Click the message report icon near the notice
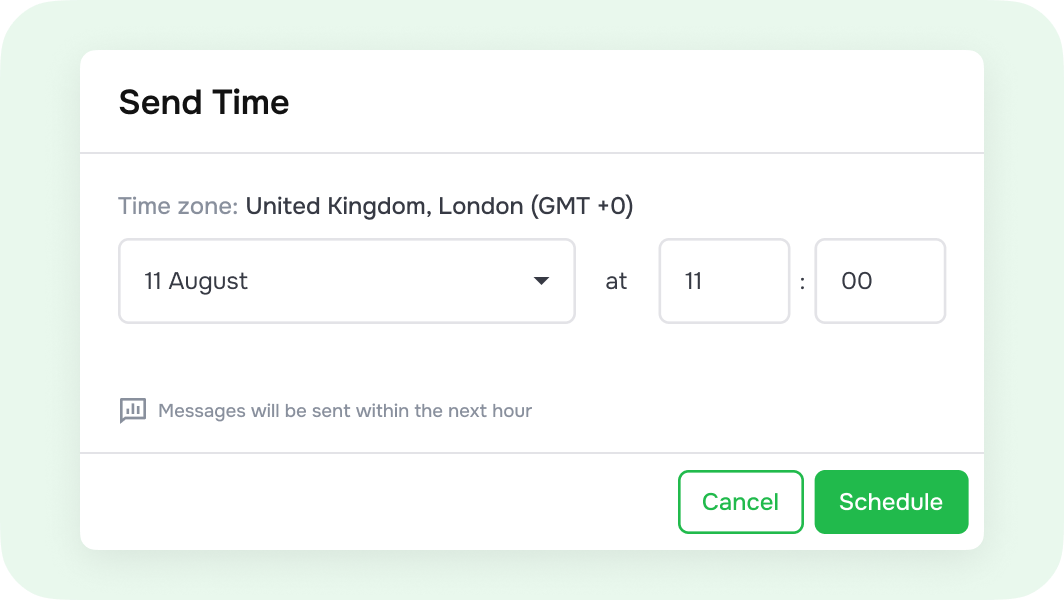1064x605 pixels. click(x=133, y=411)
